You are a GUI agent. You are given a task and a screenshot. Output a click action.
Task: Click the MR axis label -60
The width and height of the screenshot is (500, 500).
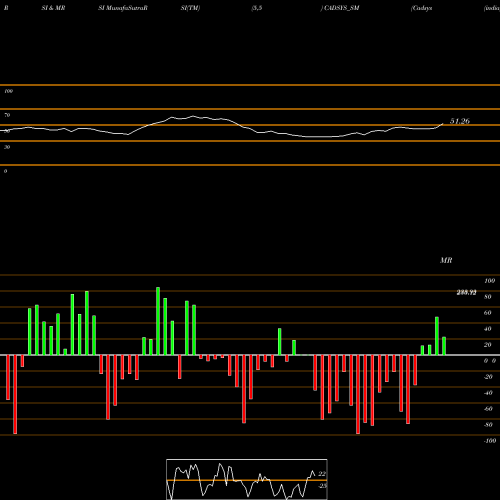[488, 409]
